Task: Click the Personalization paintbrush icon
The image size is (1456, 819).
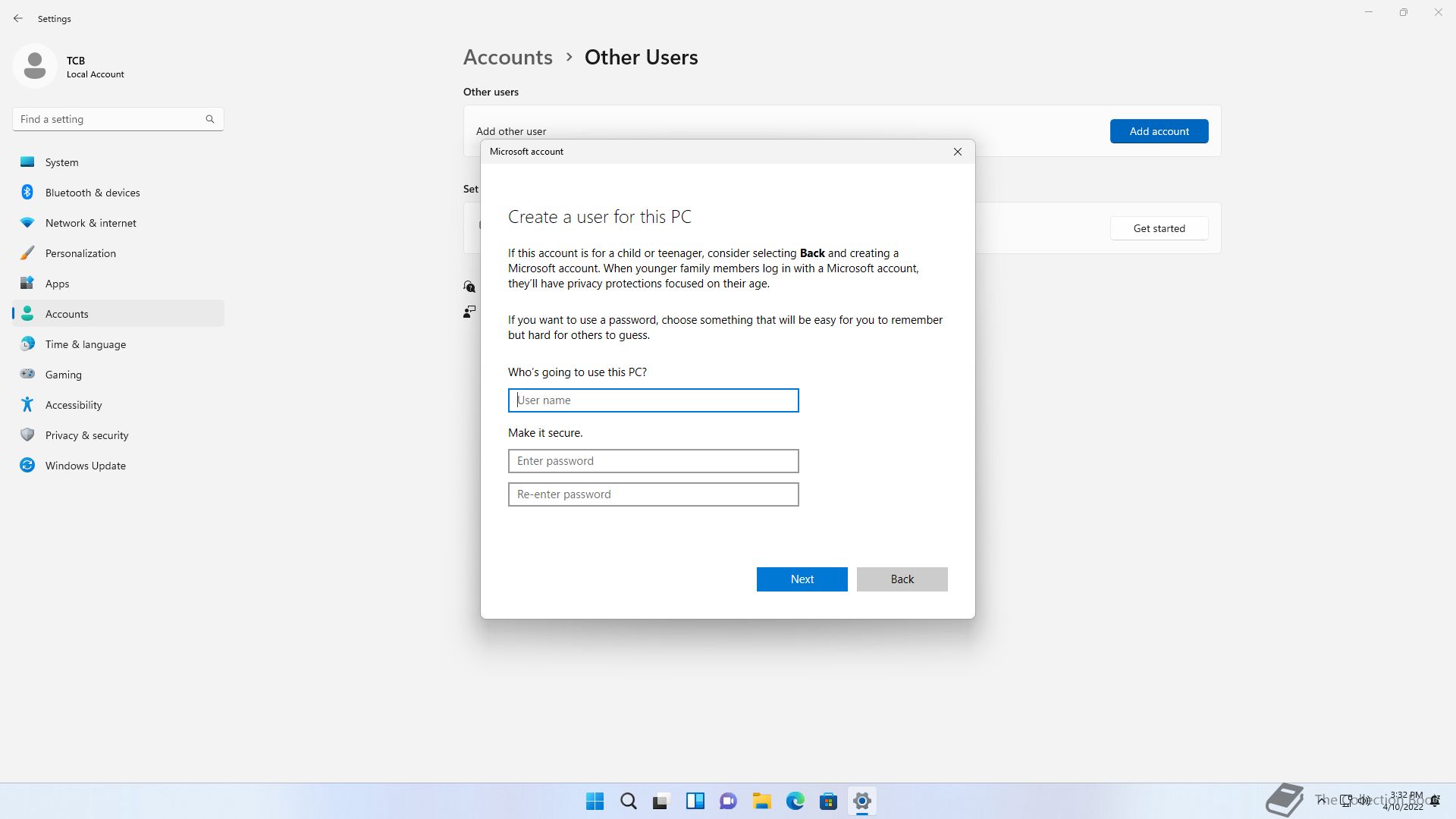Action: pyautogui.click(x=27, y=253)
